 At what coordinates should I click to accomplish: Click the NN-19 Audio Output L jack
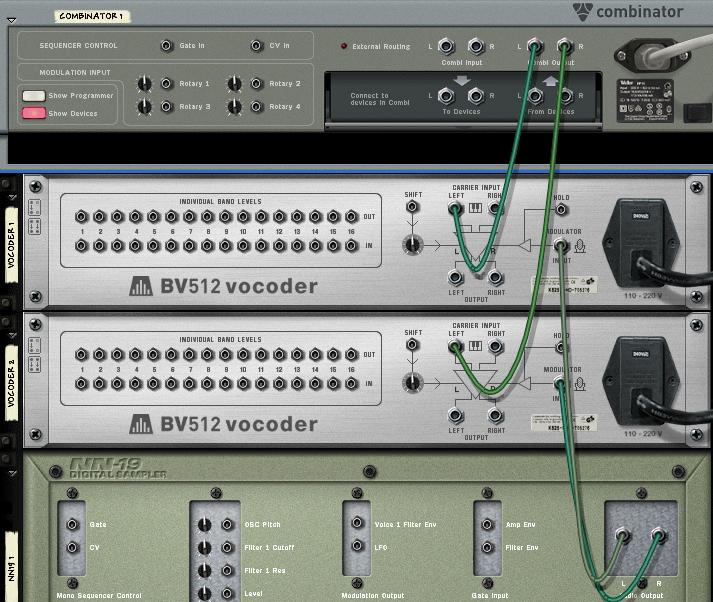pos(623,535)
